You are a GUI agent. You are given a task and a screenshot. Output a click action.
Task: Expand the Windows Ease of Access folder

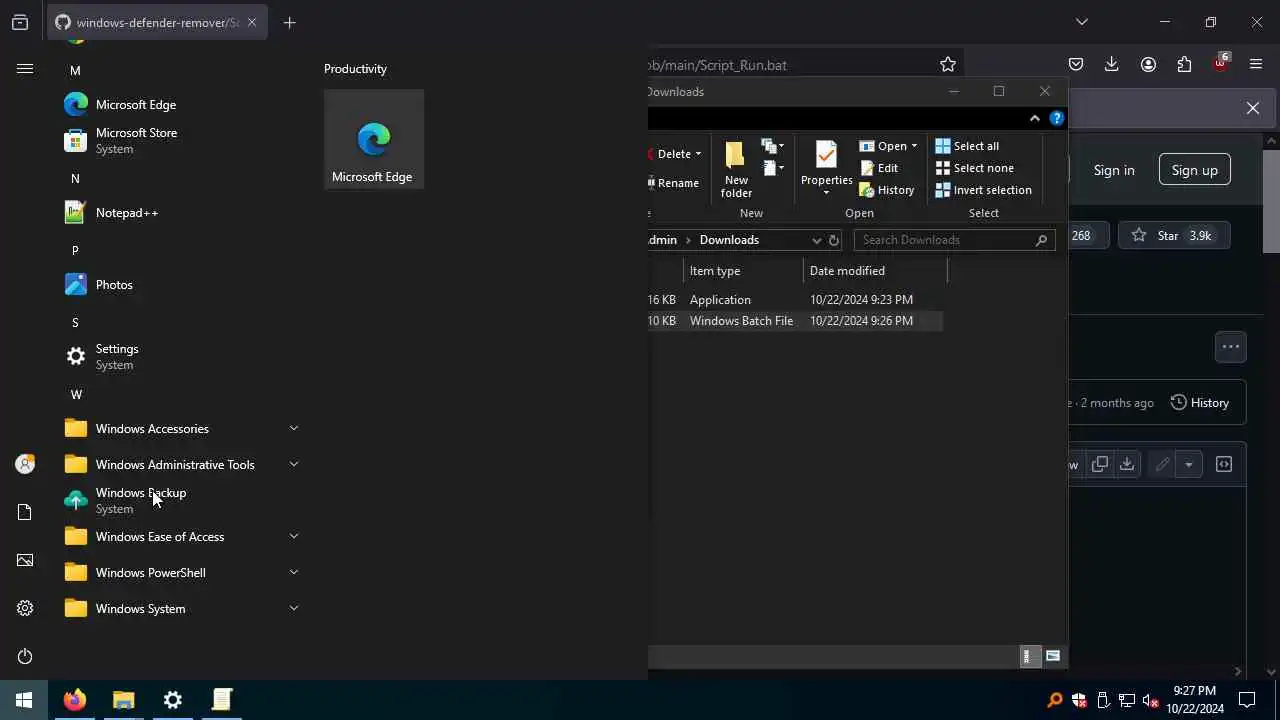pyautogui.click(x=180, y=536)
